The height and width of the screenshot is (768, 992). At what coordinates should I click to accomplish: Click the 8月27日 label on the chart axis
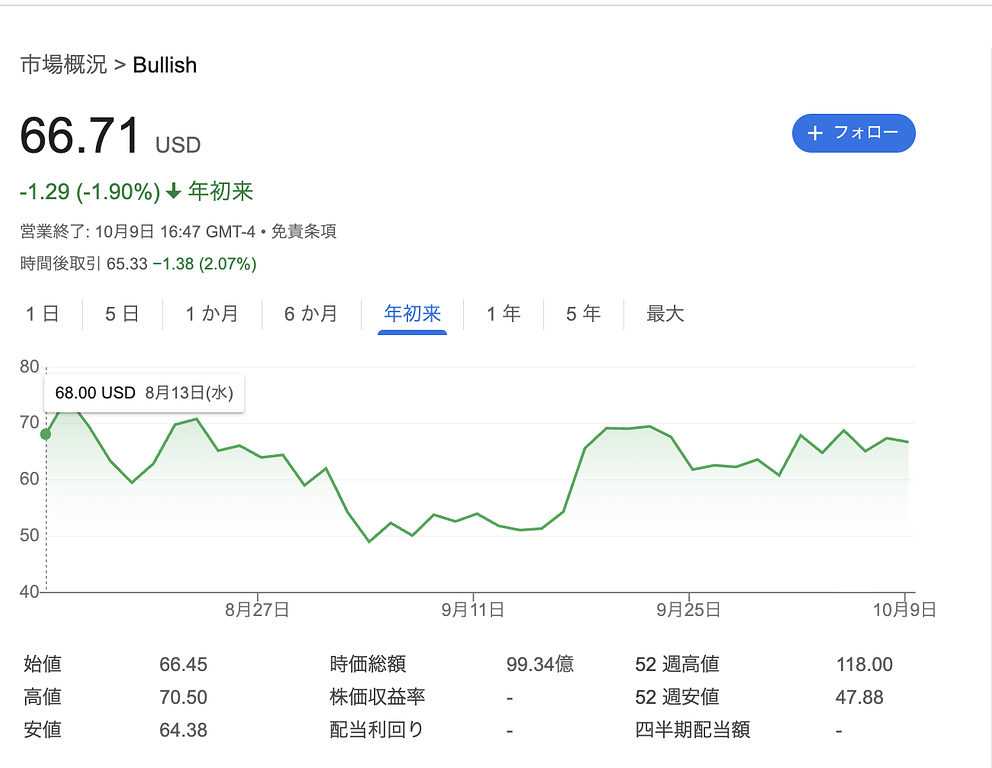pyautogui.click(x=257, y=609)
